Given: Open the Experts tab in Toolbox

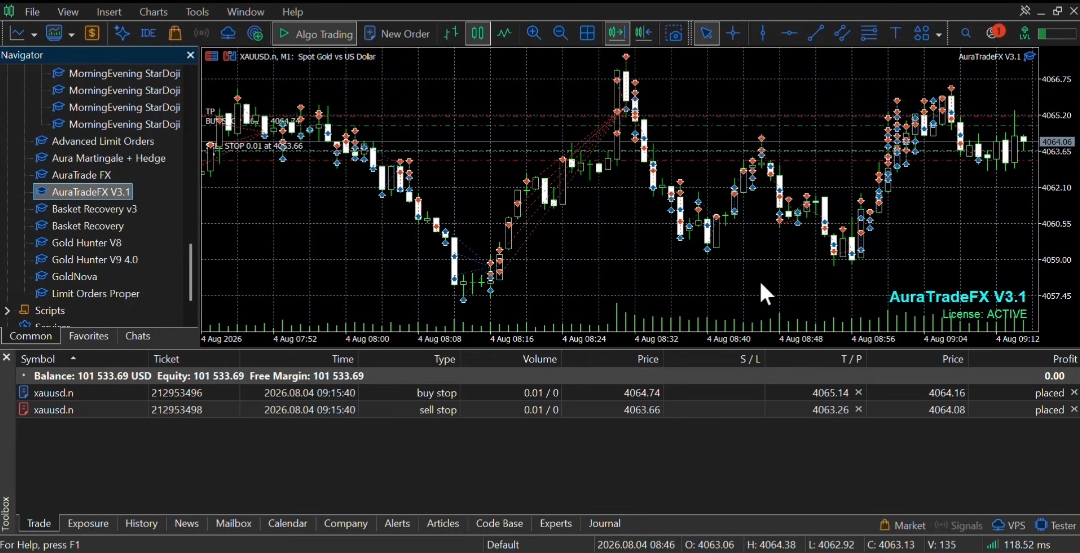Looking at the screenshot, I should click(556, 523).
